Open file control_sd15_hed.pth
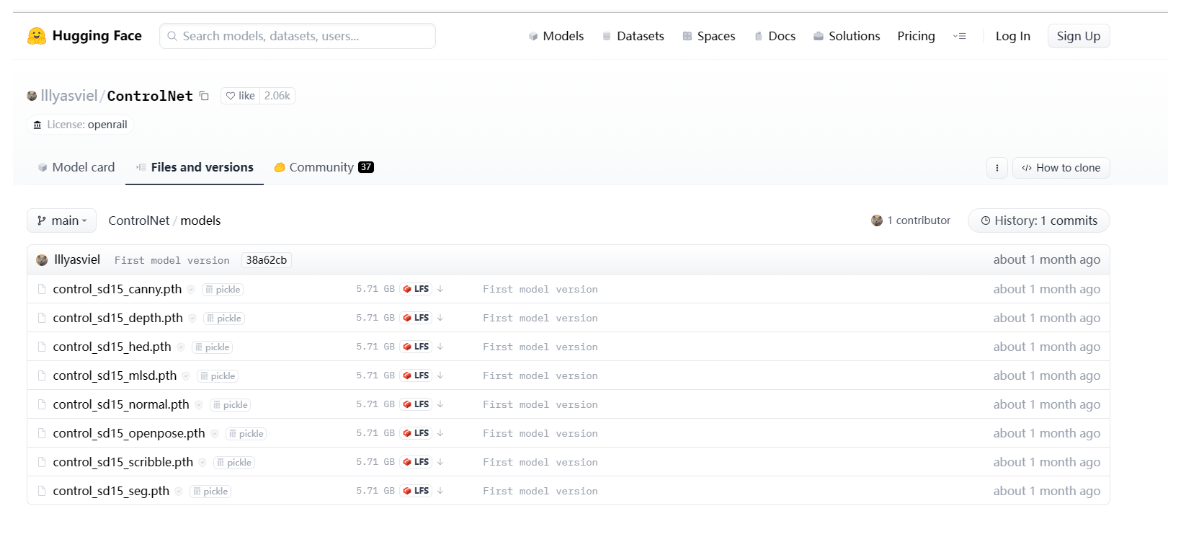This screenshot has height=535, width=1194. click(x=112, y=347)
